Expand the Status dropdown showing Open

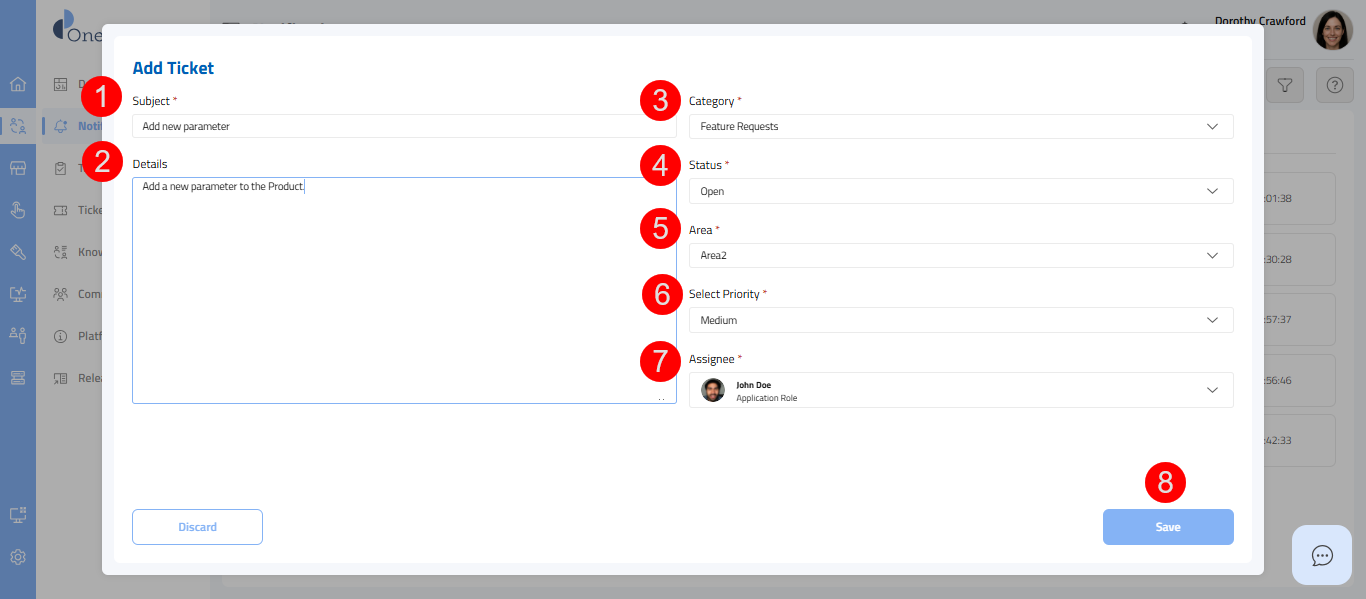[x=960, y=191]
